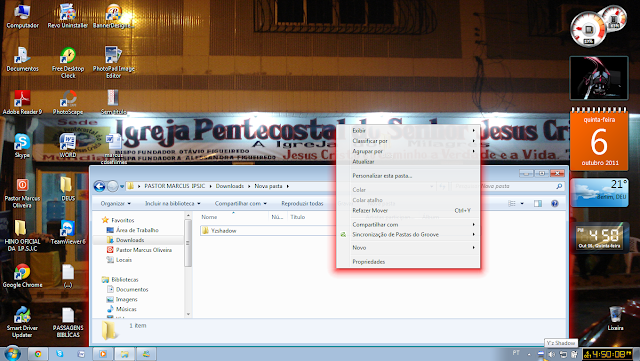
Task: Click the TeamViewer 6 desktop icon
Action: [68, 232]
